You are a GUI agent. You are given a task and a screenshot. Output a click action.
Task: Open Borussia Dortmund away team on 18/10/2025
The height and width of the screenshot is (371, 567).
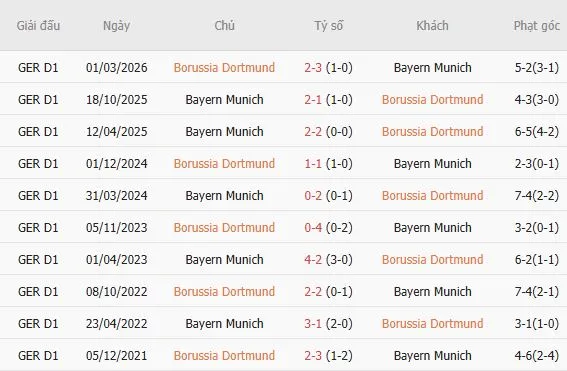pos(432,99)
